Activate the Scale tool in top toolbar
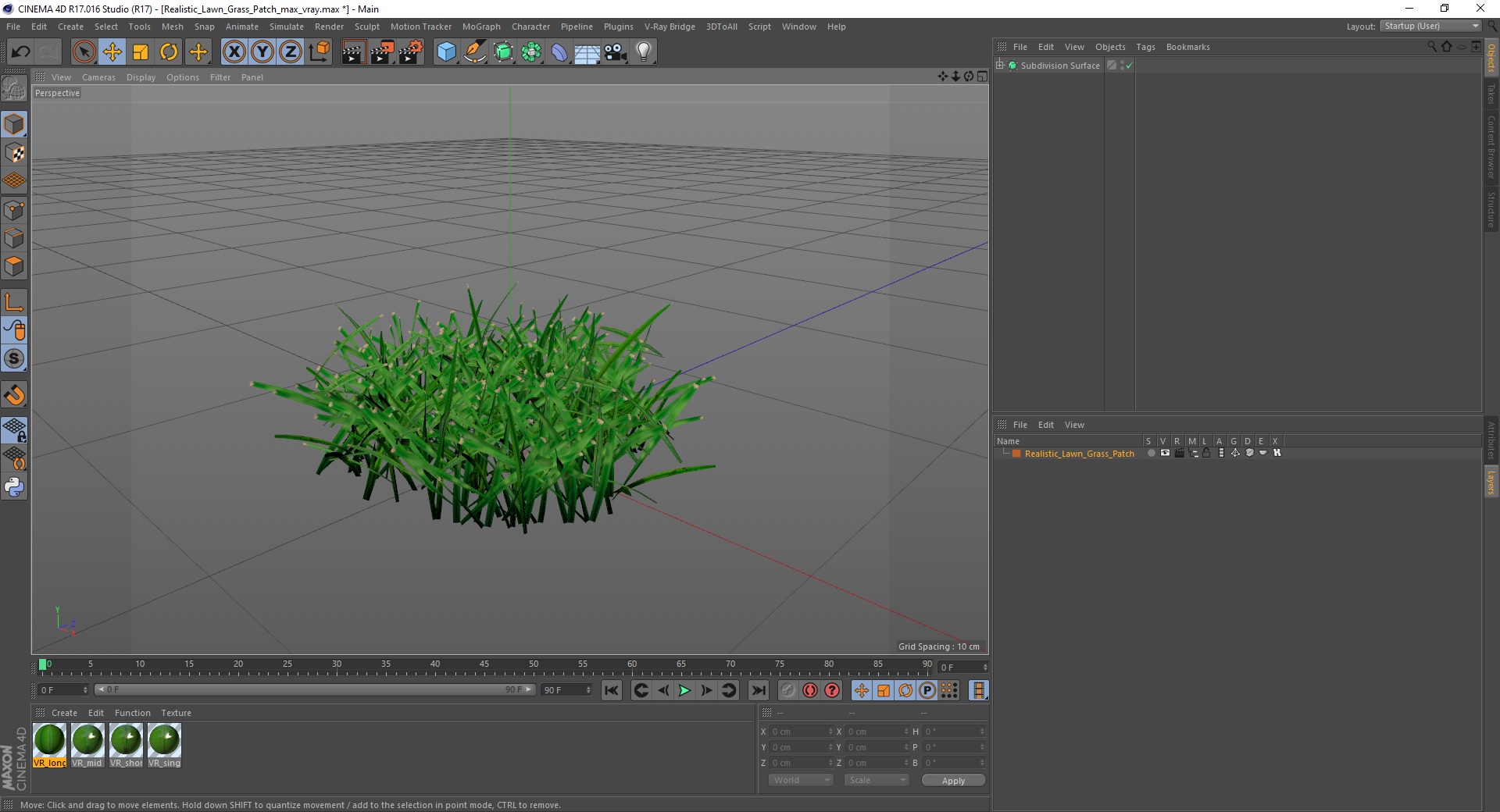Viewport: 1500px width, 812px height. [141, 52]
